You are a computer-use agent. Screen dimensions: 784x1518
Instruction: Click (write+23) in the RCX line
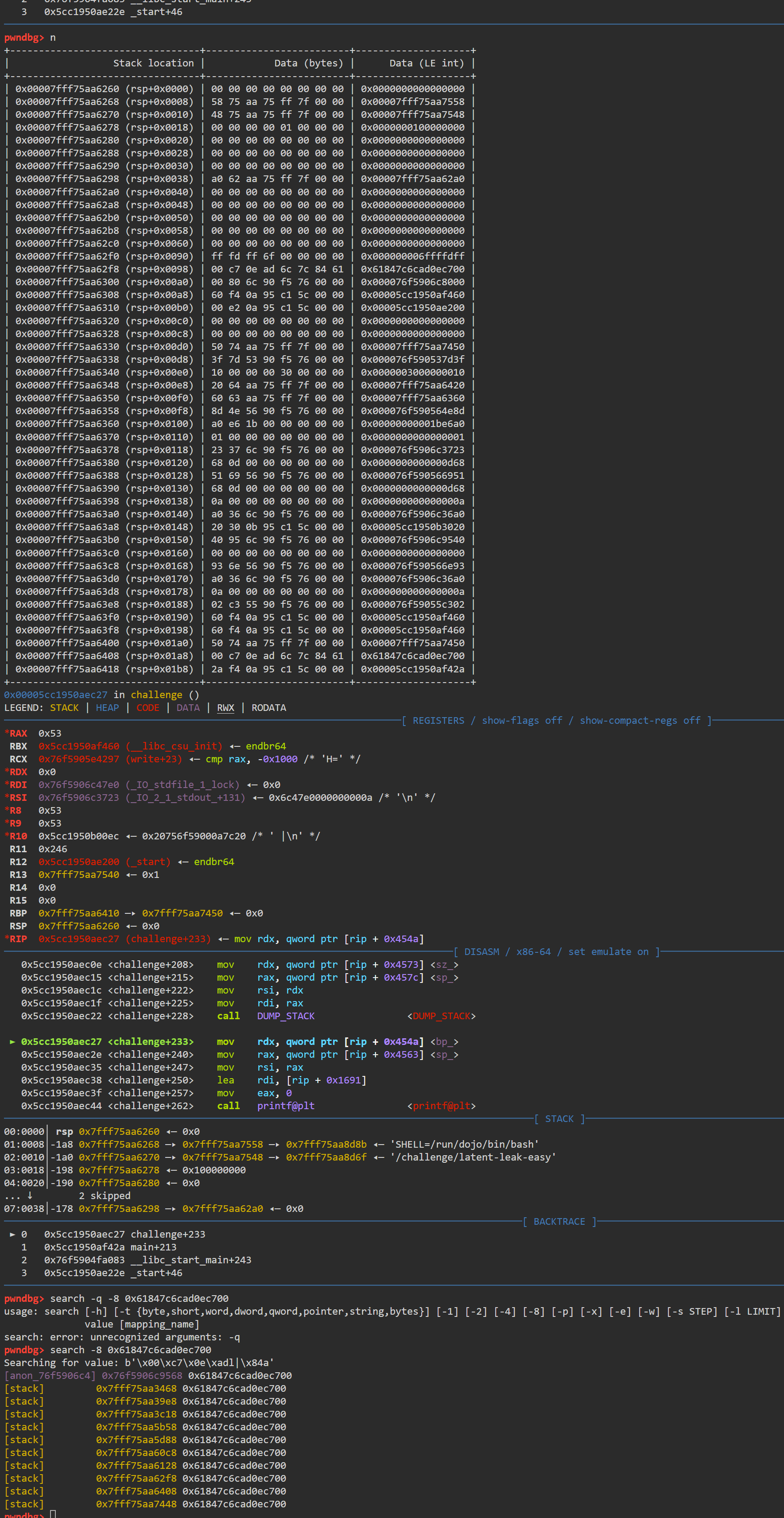[x=154, y=759]
